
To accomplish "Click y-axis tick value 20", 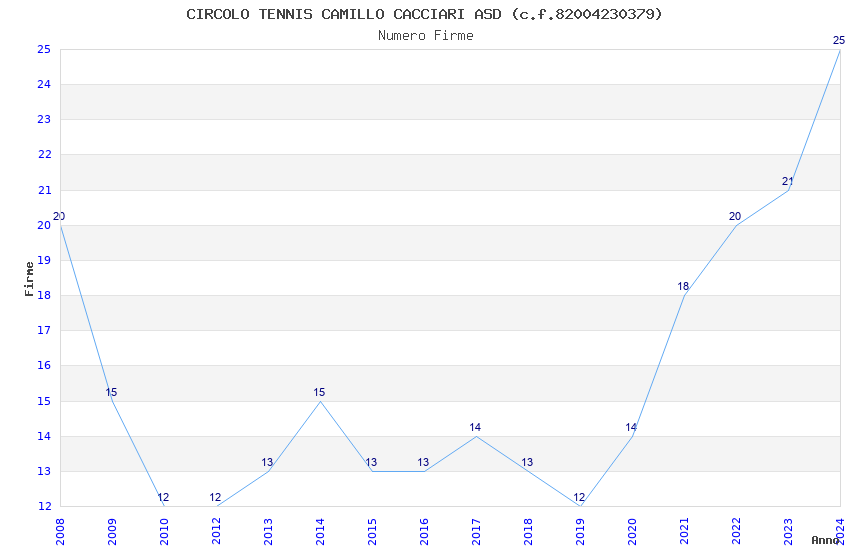I will [44, 225].
